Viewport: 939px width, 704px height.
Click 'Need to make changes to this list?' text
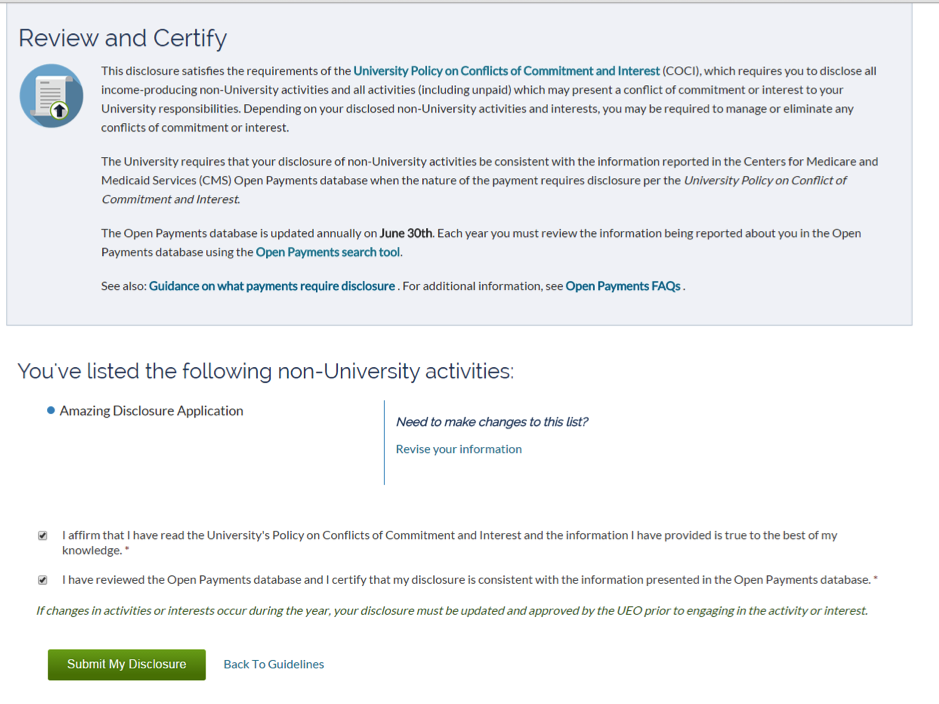(492, 422)
